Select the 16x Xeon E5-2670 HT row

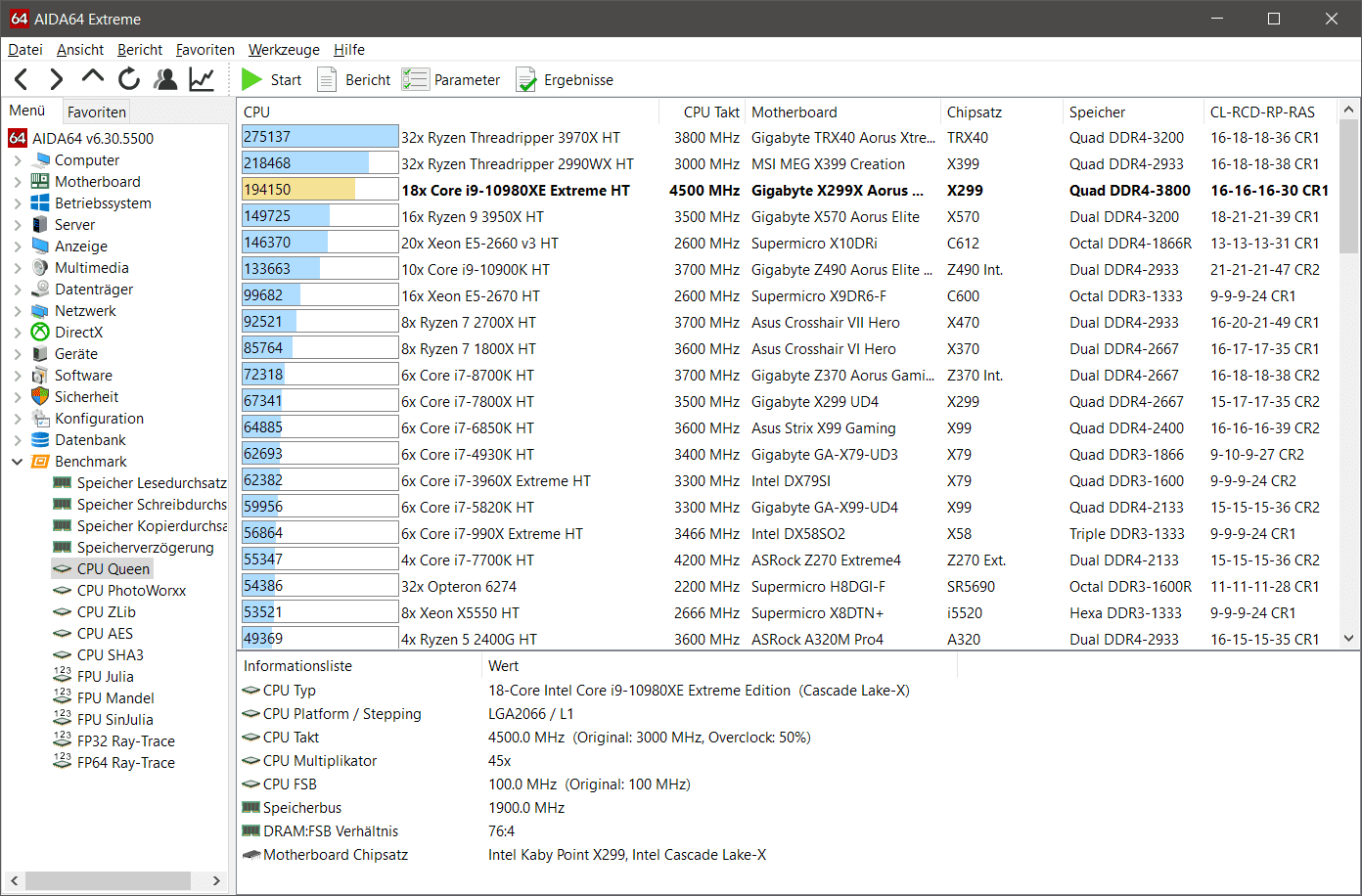[789, 296]
